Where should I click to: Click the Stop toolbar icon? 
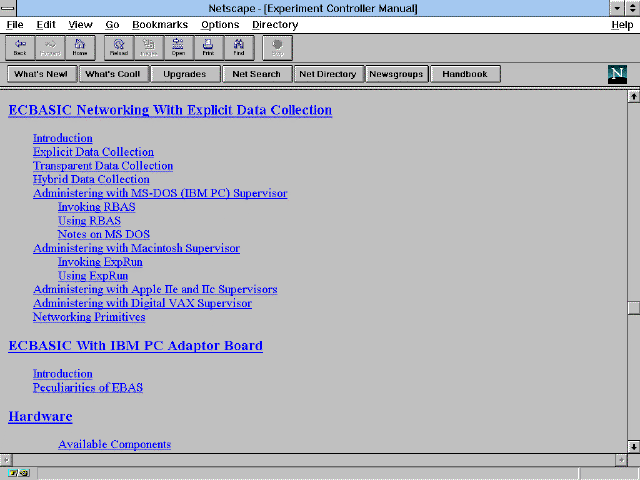[278, 48]
